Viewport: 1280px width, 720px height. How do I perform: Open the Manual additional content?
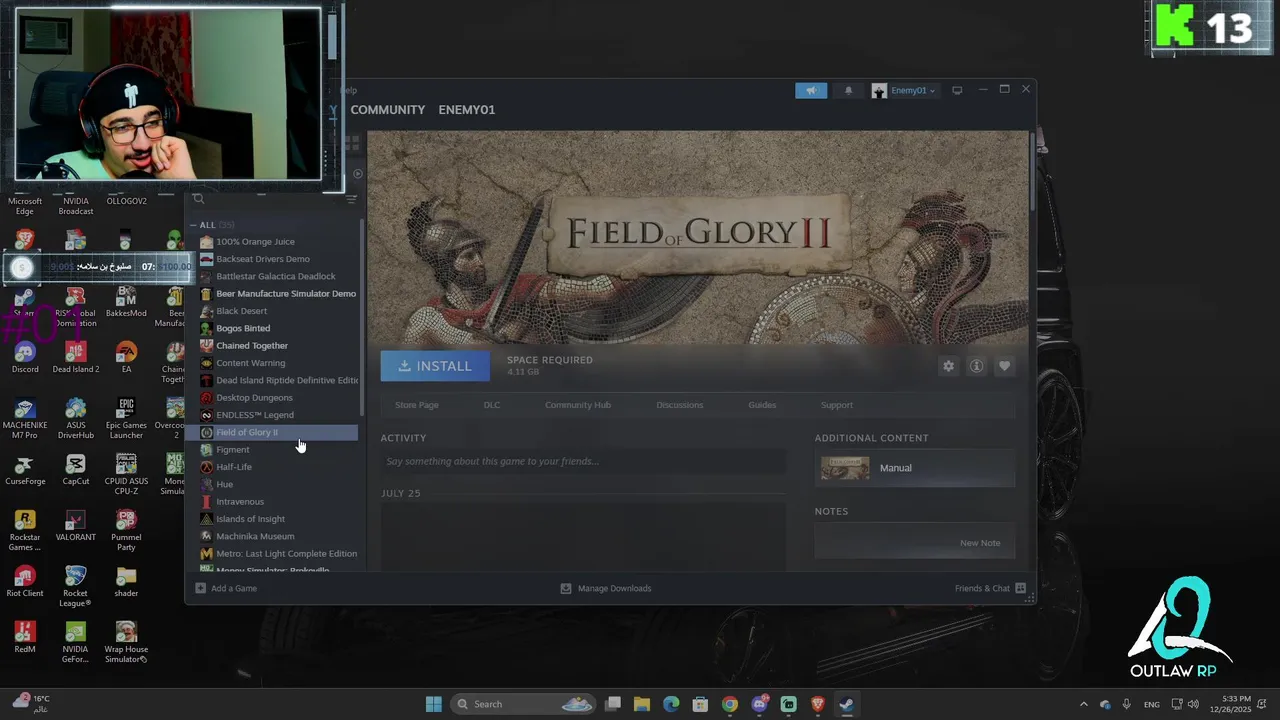point(914,468)
